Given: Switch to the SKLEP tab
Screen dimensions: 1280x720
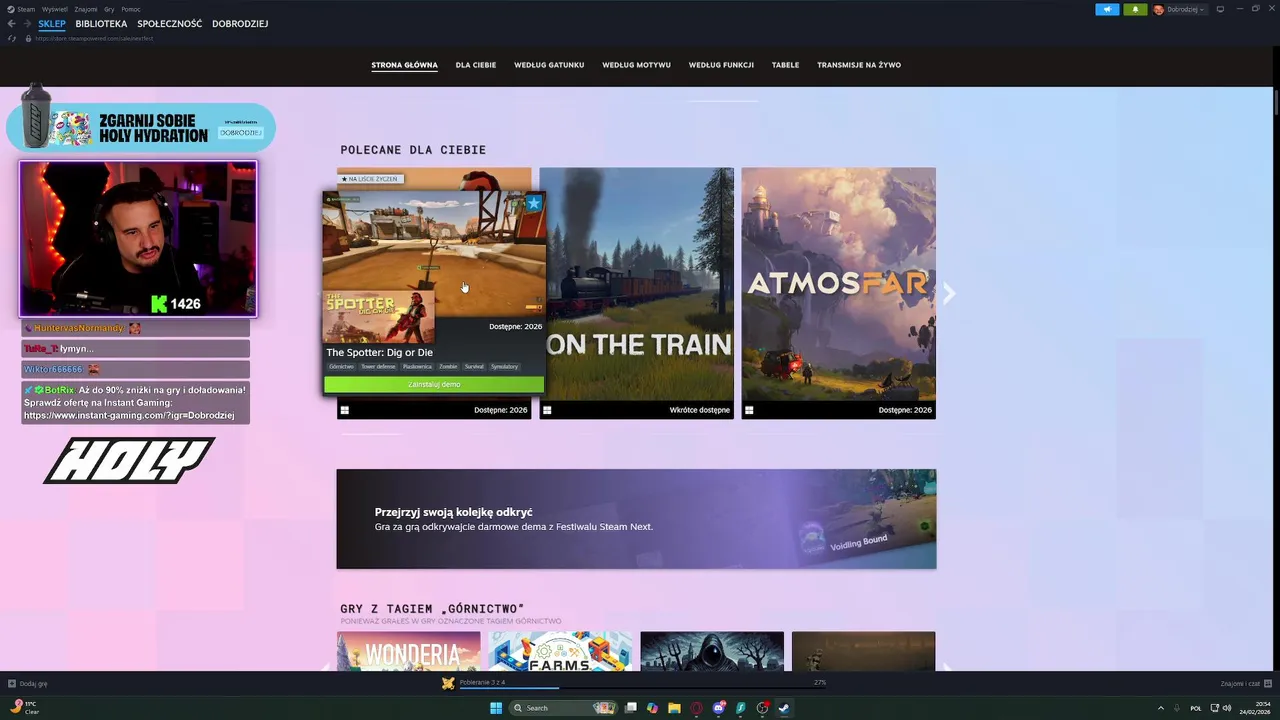Looking at the screenshot, I should [52, 24].
